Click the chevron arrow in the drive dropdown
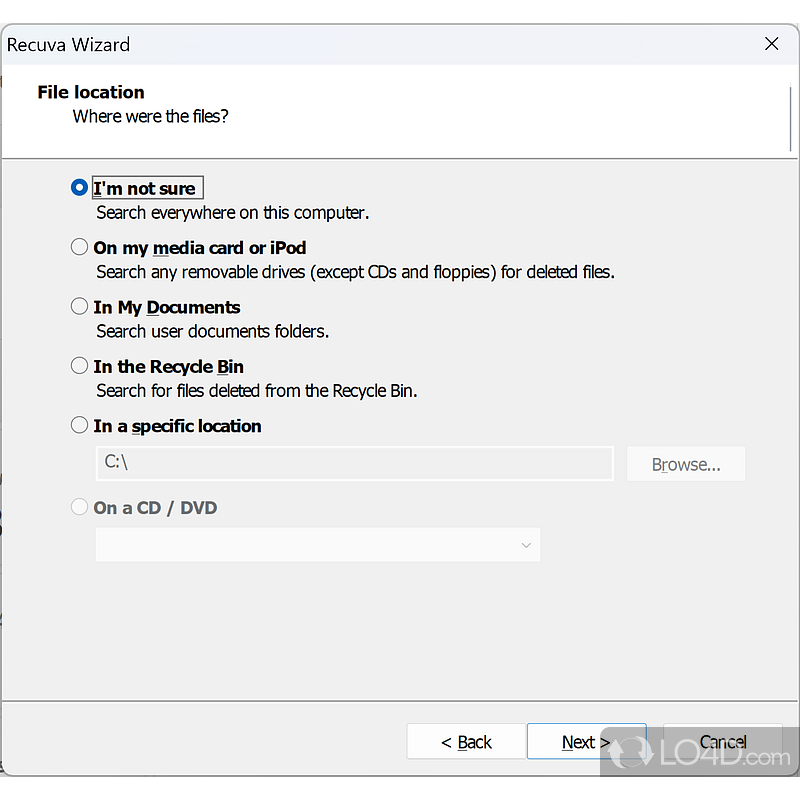This screenshot has height=800, width=800. coord(526,545)
